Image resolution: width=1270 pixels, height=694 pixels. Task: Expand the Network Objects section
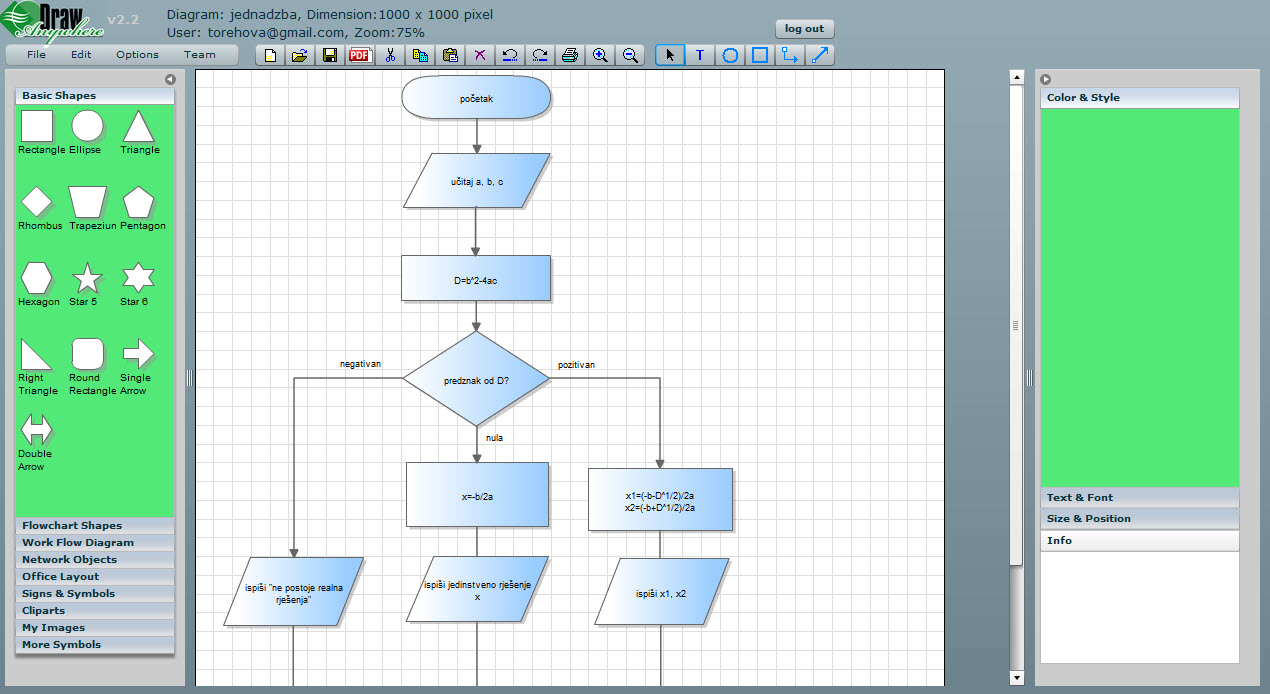[95, 559]
